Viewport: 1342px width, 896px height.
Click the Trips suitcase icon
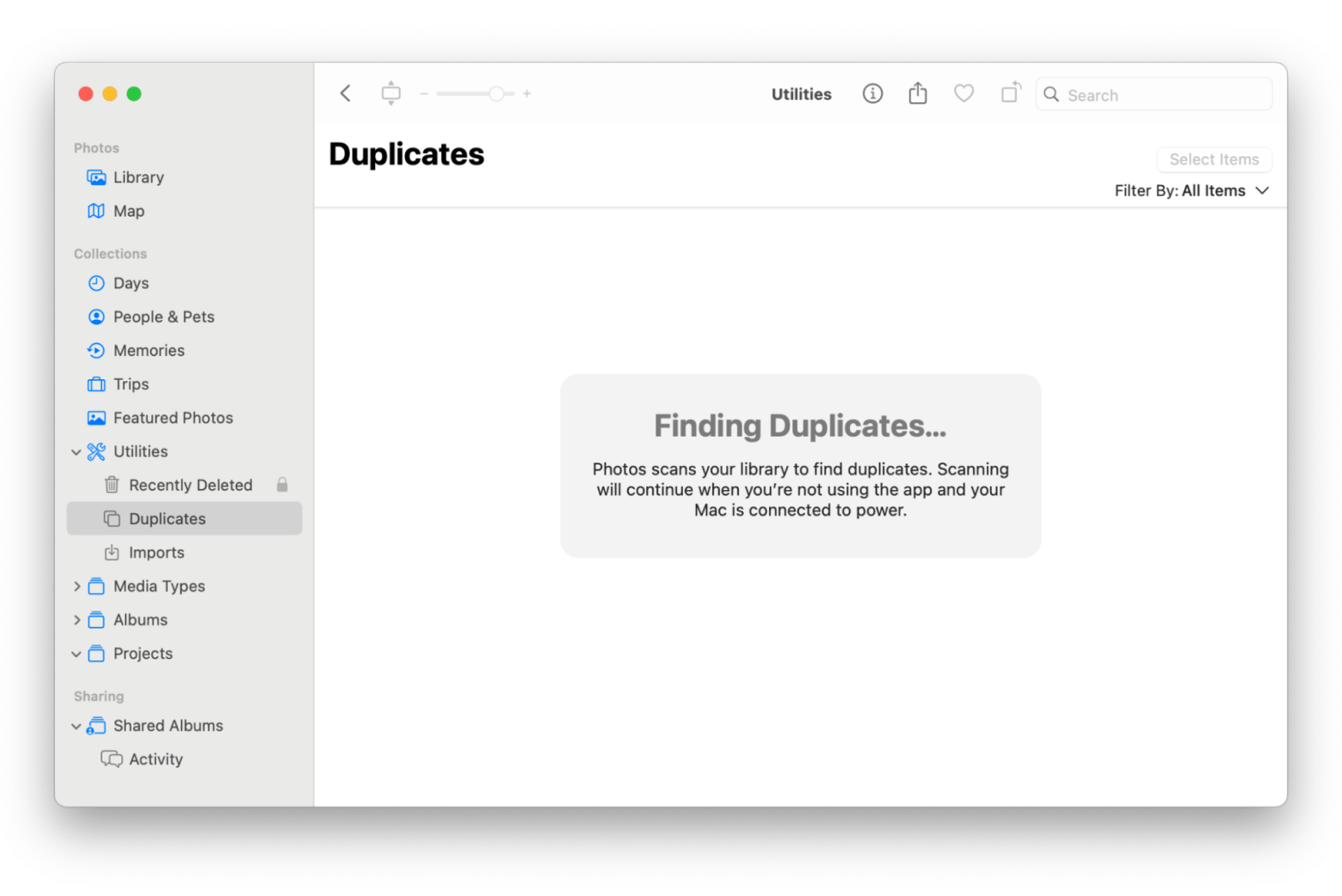(96, 384)
